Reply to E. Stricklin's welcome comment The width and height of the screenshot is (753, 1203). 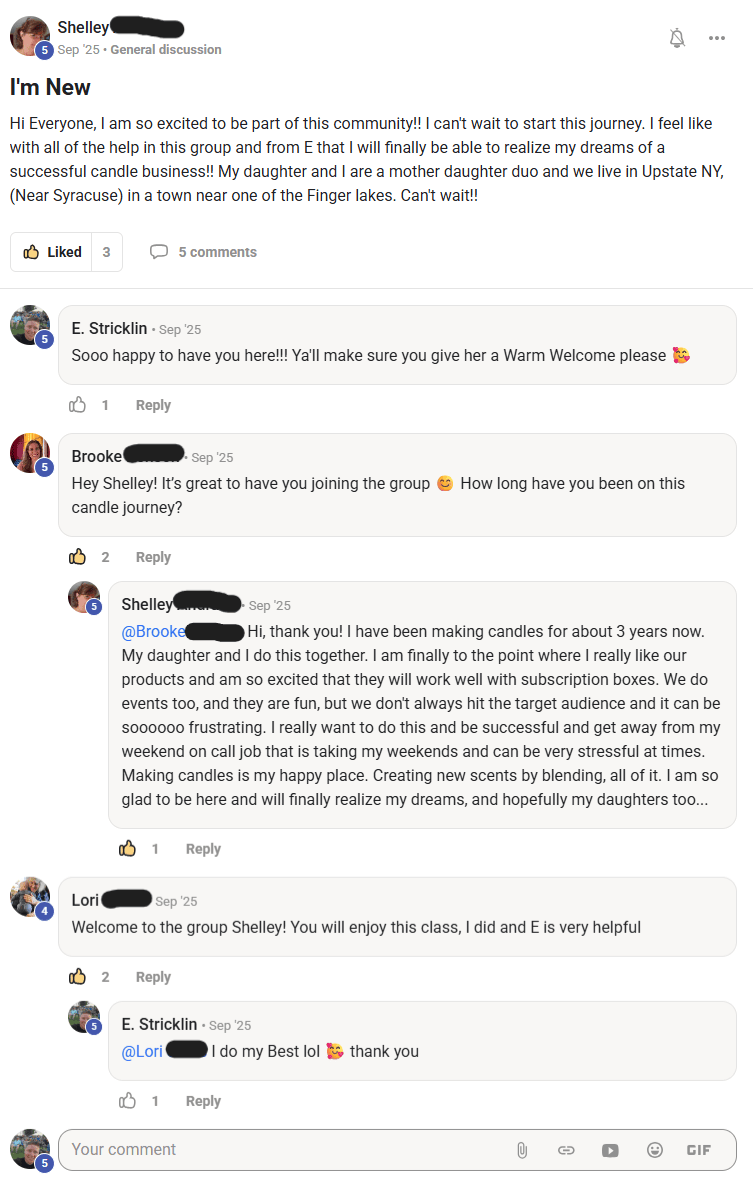[153, 405]
